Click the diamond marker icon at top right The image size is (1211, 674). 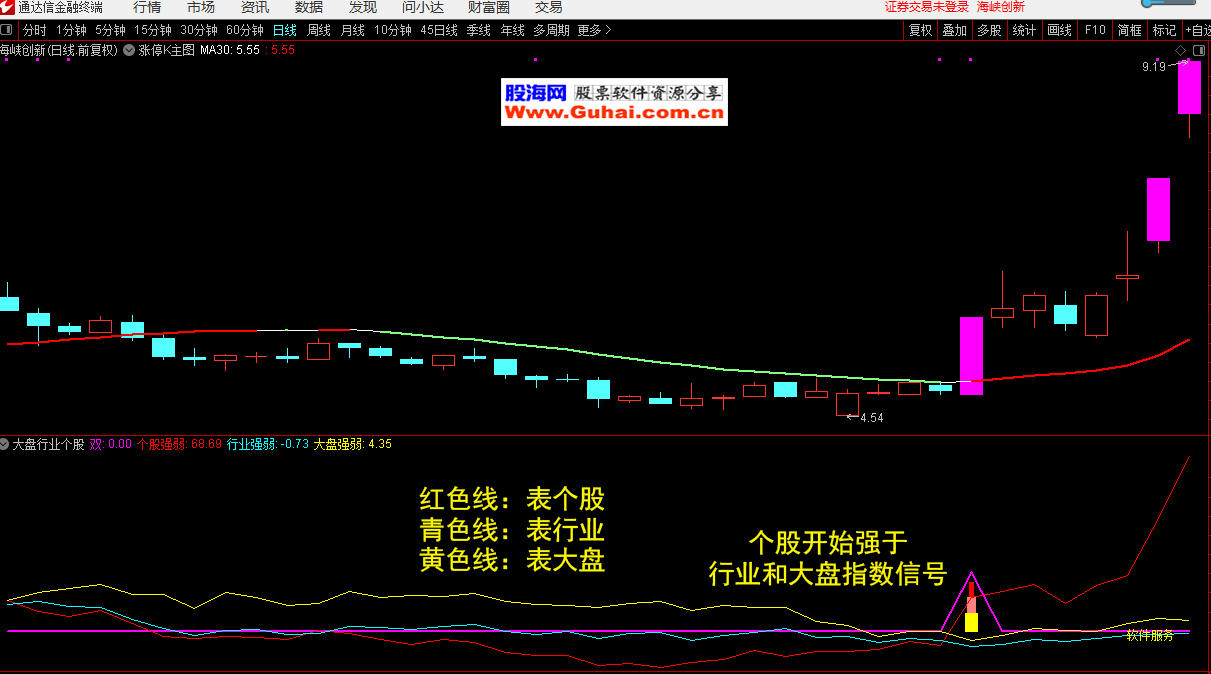click(1180, 49)
